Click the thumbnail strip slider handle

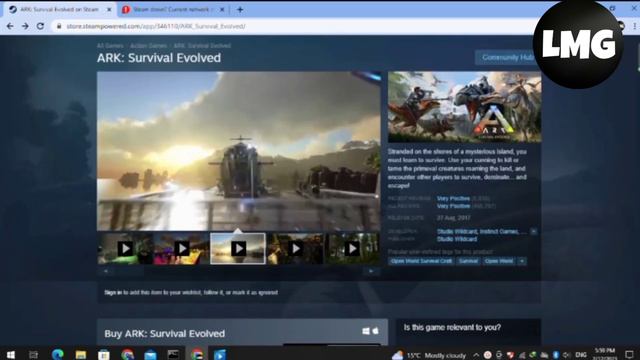point(129,271)
